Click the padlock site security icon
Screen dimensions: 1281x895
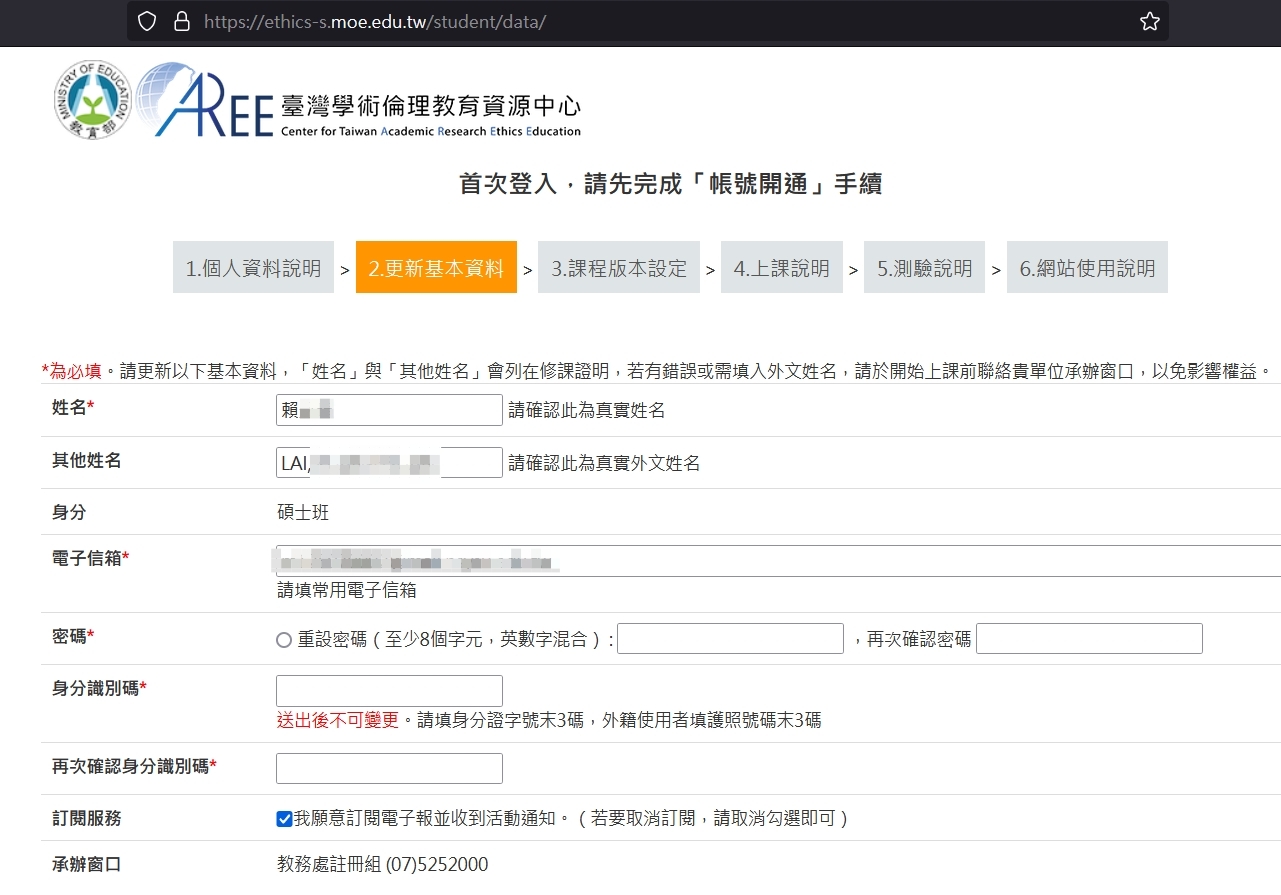[181, 21]
